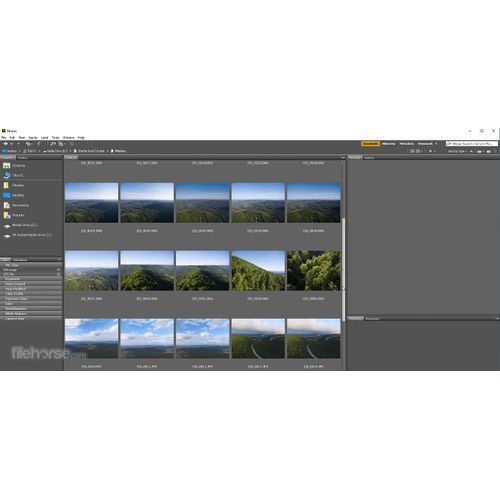Select Media Drive (D:) in Favorites
The height and width of the screenshot is (500, 500).
click(x=24, y=225)
